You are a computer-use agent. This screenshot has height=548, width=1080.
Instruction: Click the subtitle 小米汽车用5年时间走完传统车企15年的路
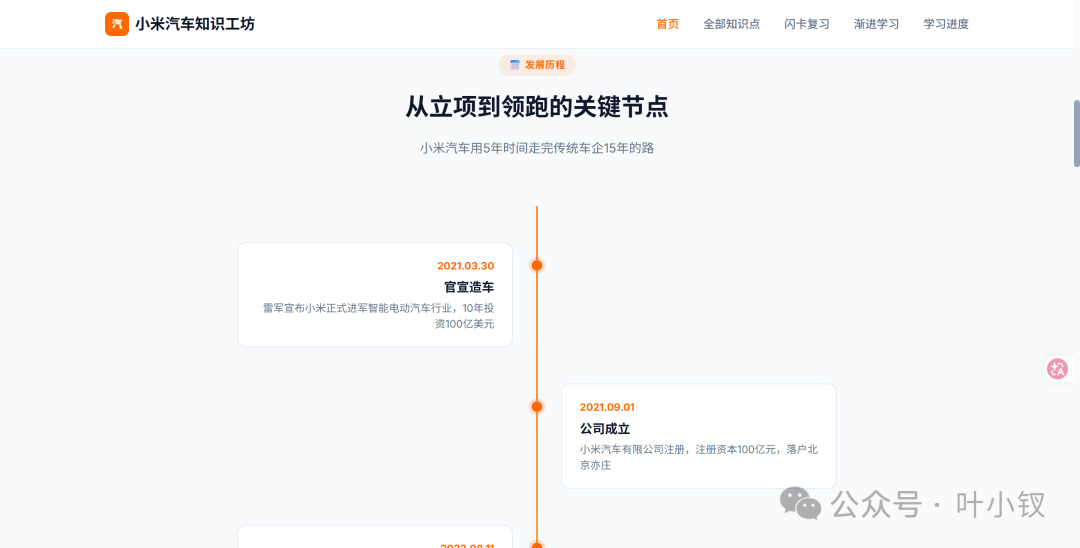coord(537,148)
